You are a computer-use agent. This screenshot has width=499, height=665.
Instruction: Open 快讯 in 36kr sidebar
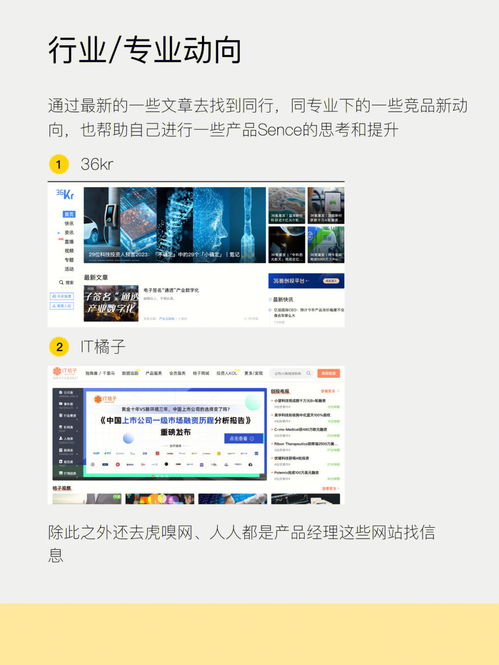pos(69,224)
